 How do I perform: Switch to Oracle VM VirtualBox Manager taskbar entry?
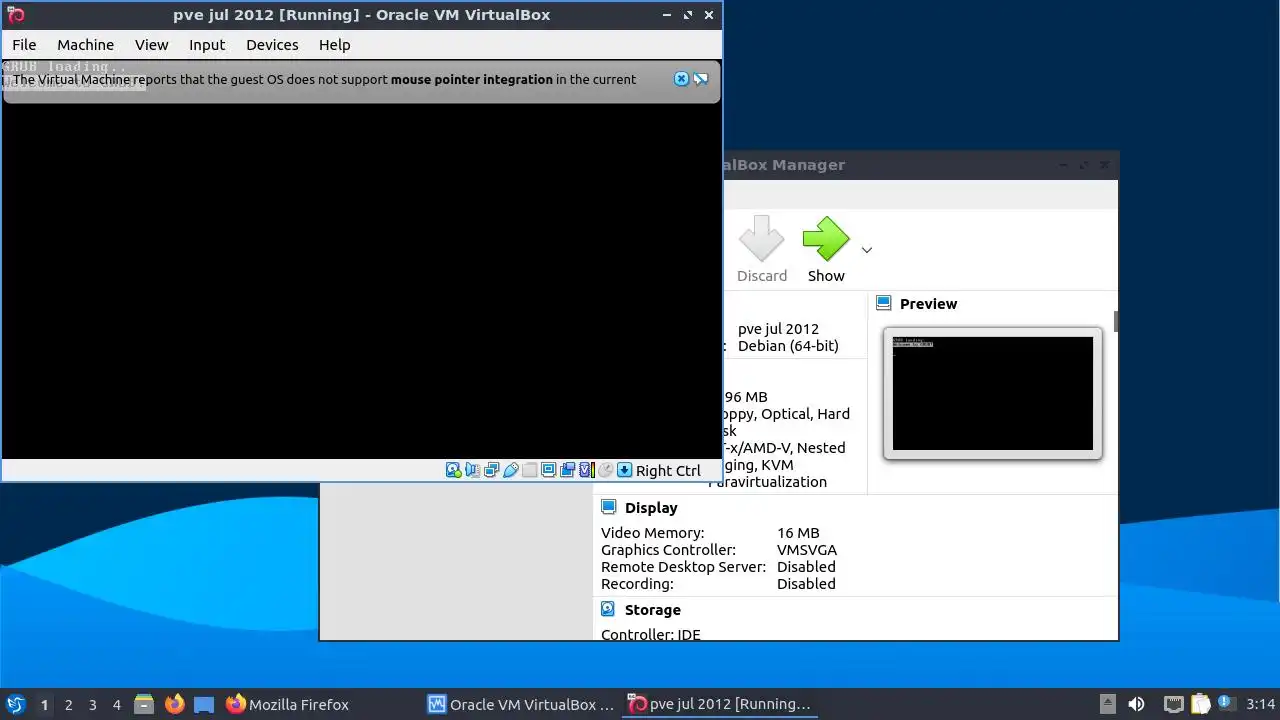point(521,704)
